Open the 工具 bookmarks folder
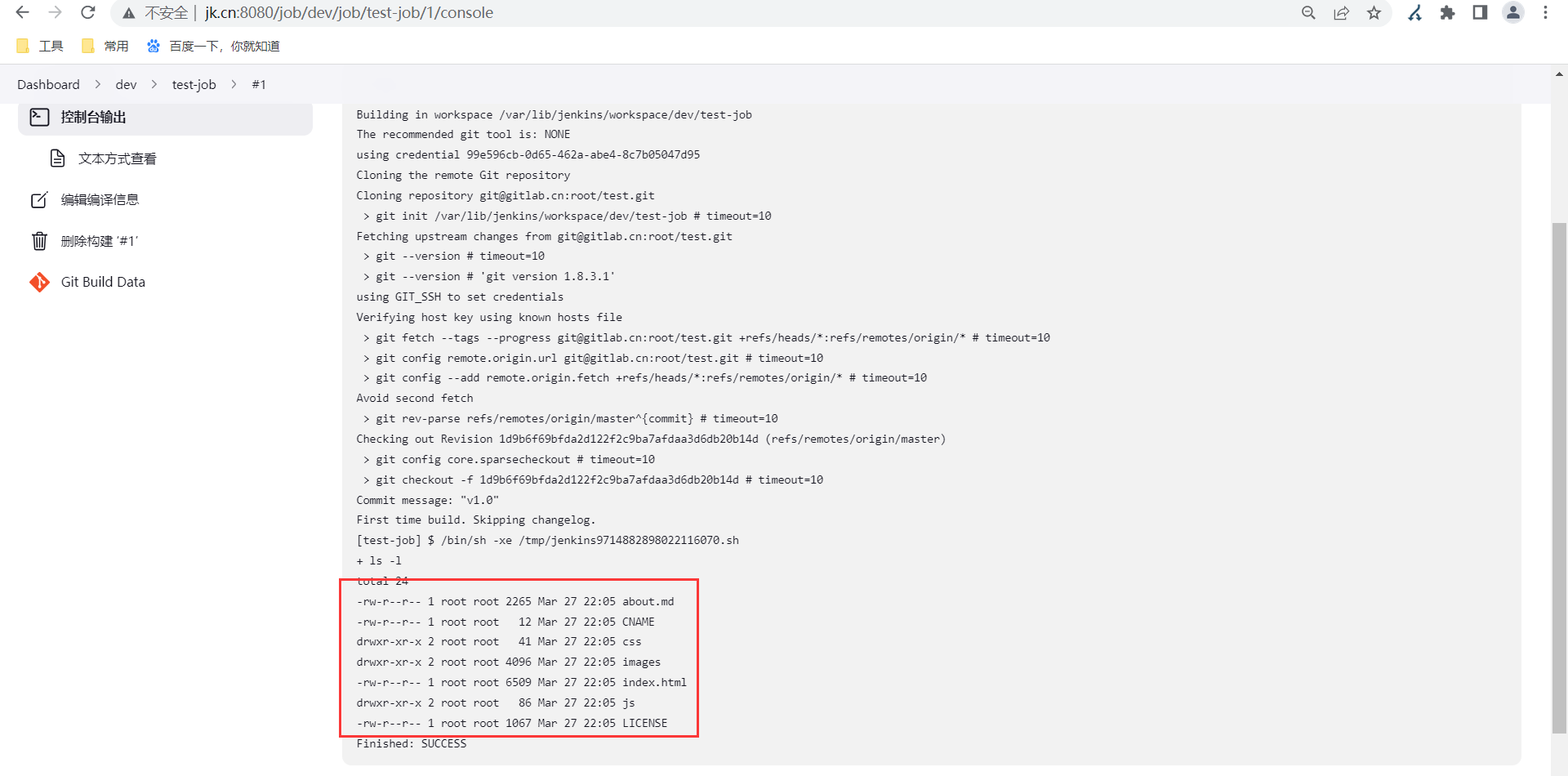The image size is (1568, 776). point(40,46)
